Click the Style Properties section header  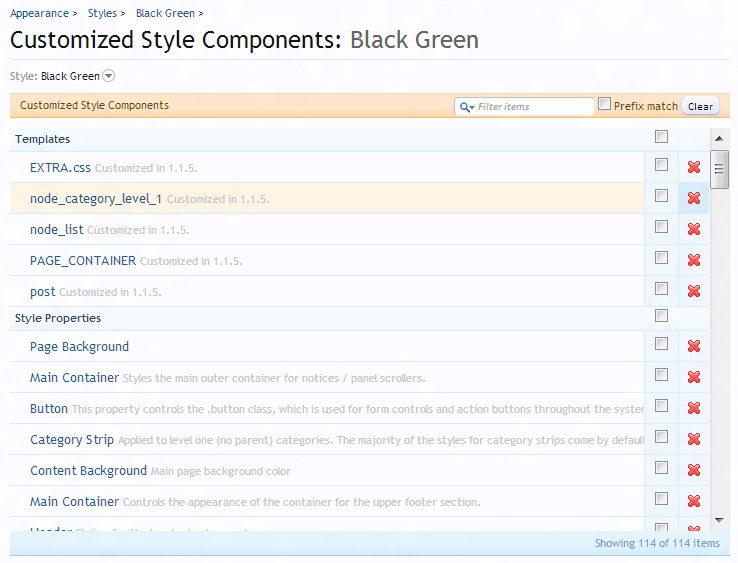click(x=58, y=318)
